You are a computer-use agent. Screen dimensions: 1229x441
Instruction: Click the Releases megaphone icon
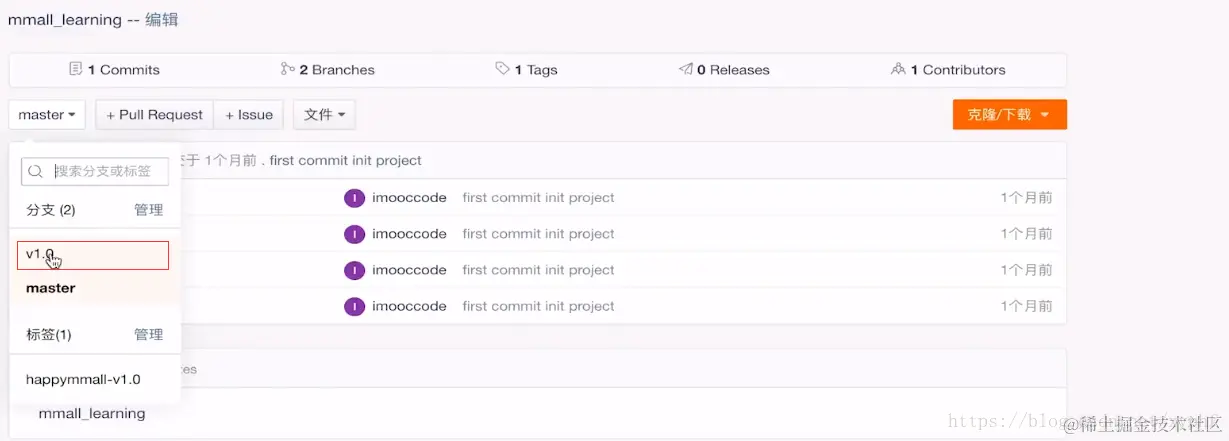point(685,70)
